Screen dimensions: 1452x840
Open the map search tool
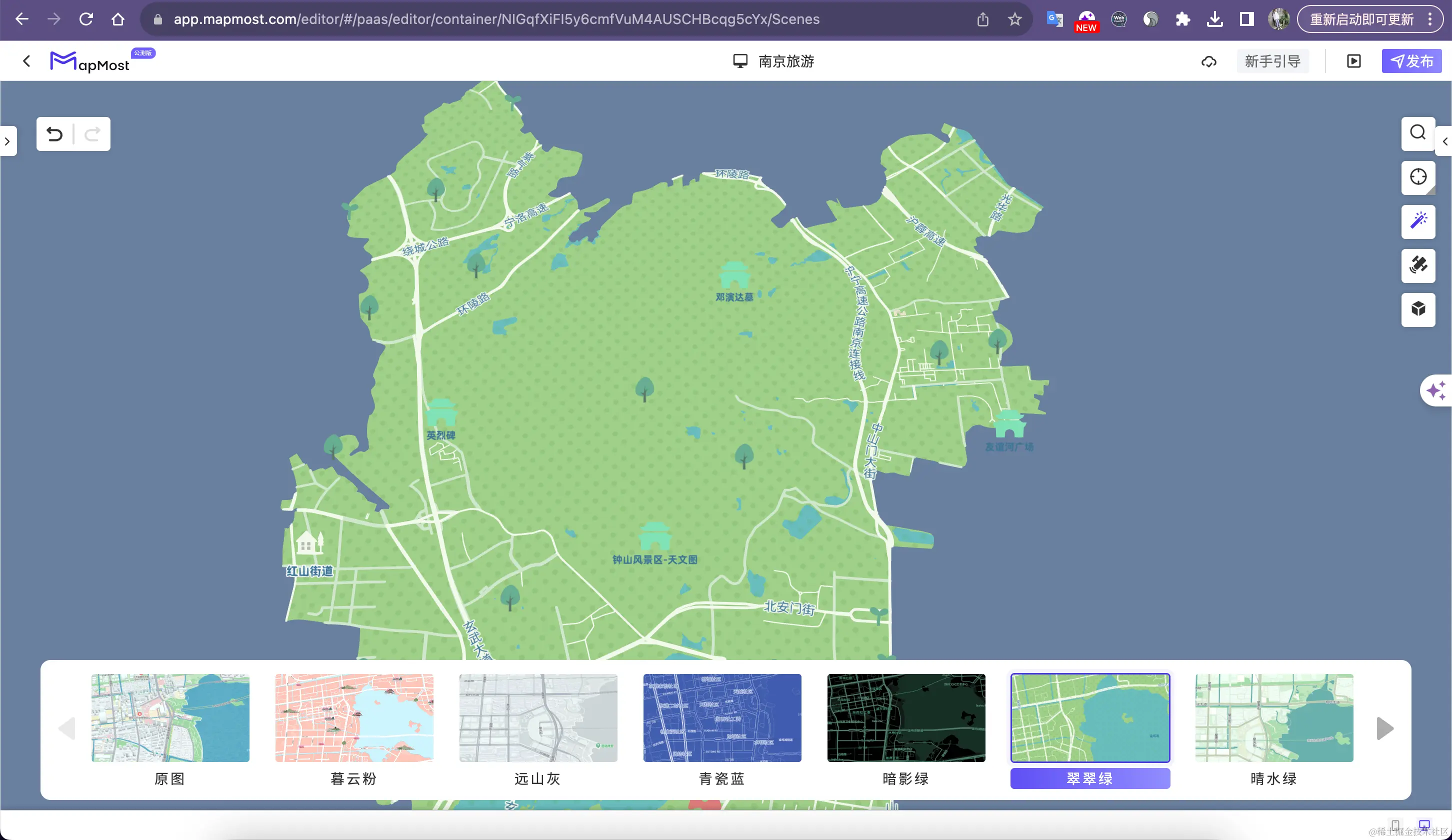point(1418,133)
